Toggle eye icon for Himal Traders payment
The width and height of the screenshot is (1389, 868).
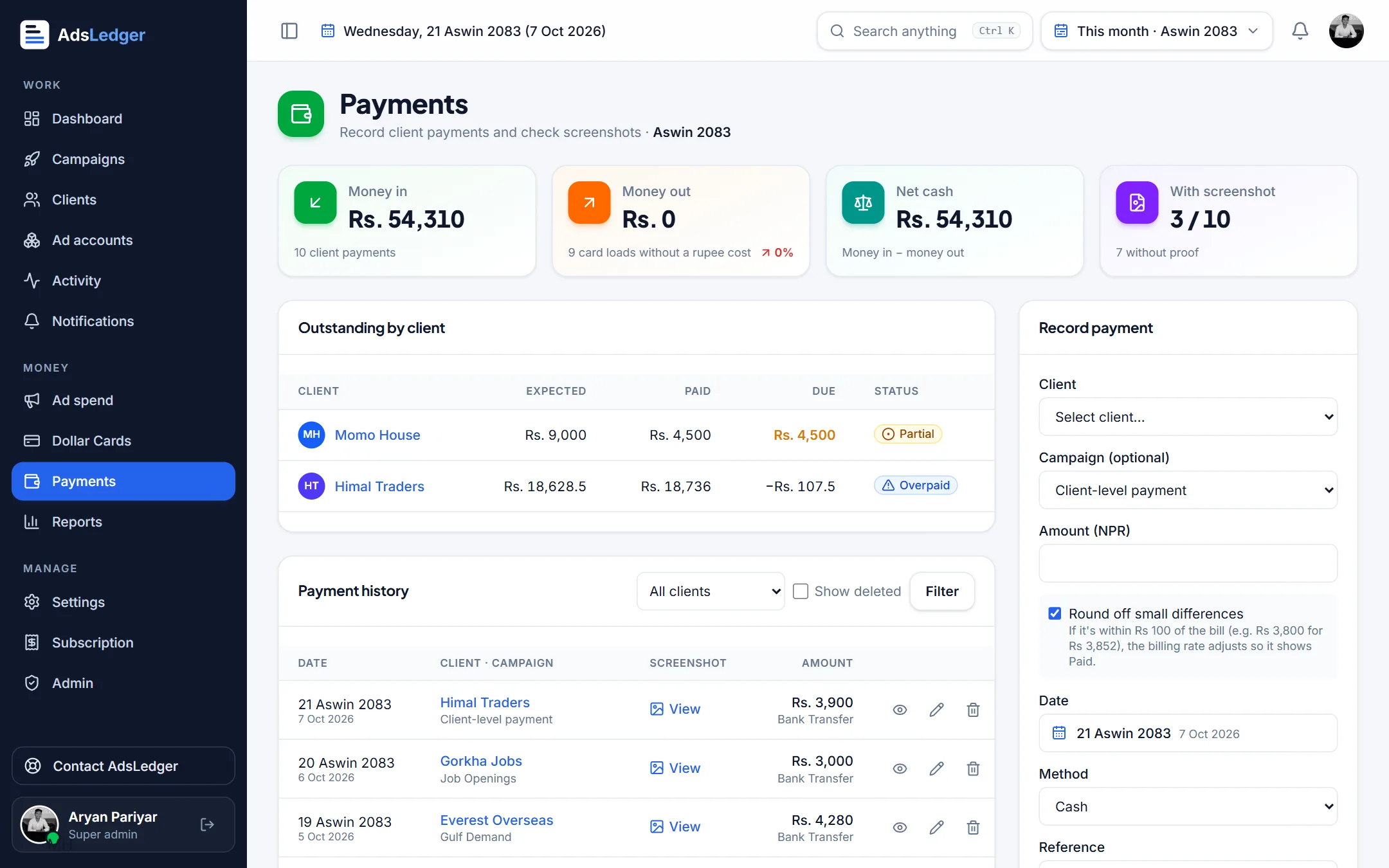point(900,710)
